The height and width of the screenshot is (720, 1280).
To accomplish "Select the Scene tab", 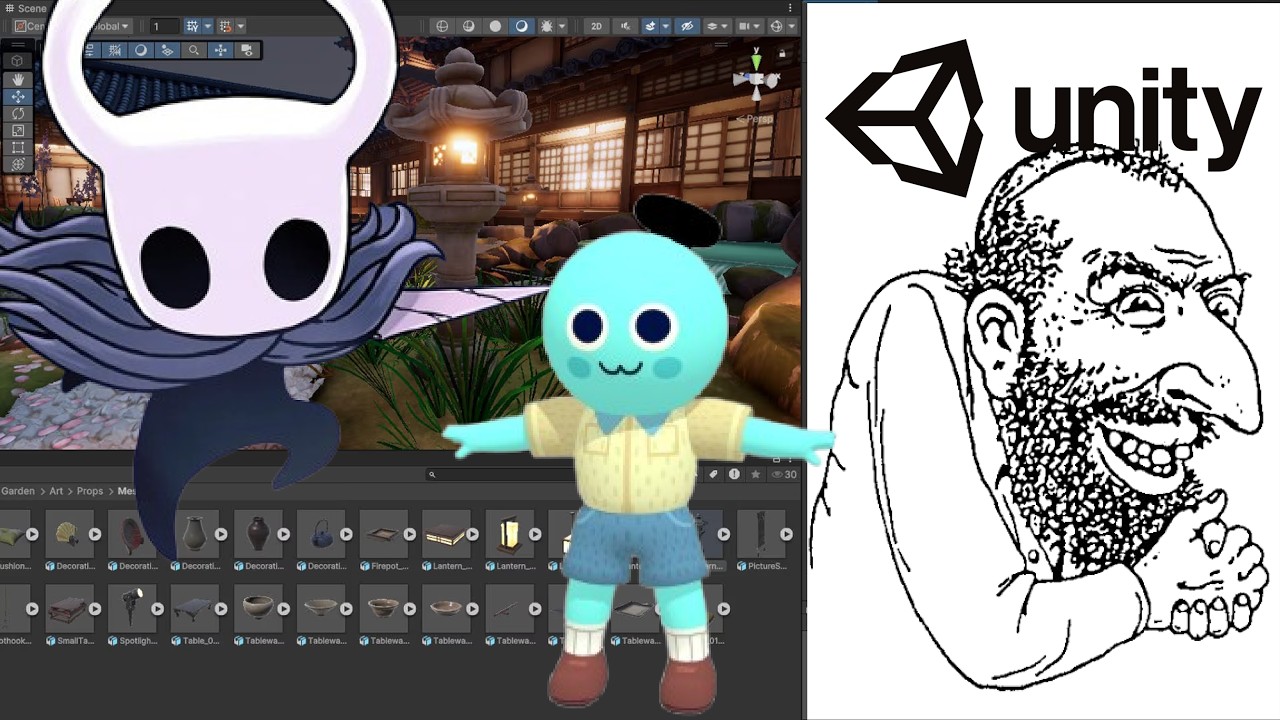I will 27,8.
